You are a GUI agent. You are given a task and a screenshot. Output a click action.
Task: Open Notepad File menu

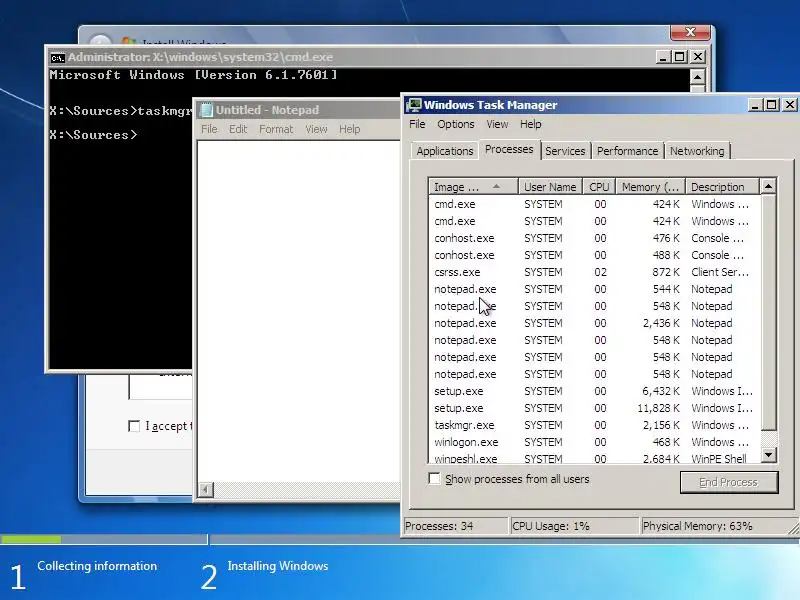coord(209,129)
